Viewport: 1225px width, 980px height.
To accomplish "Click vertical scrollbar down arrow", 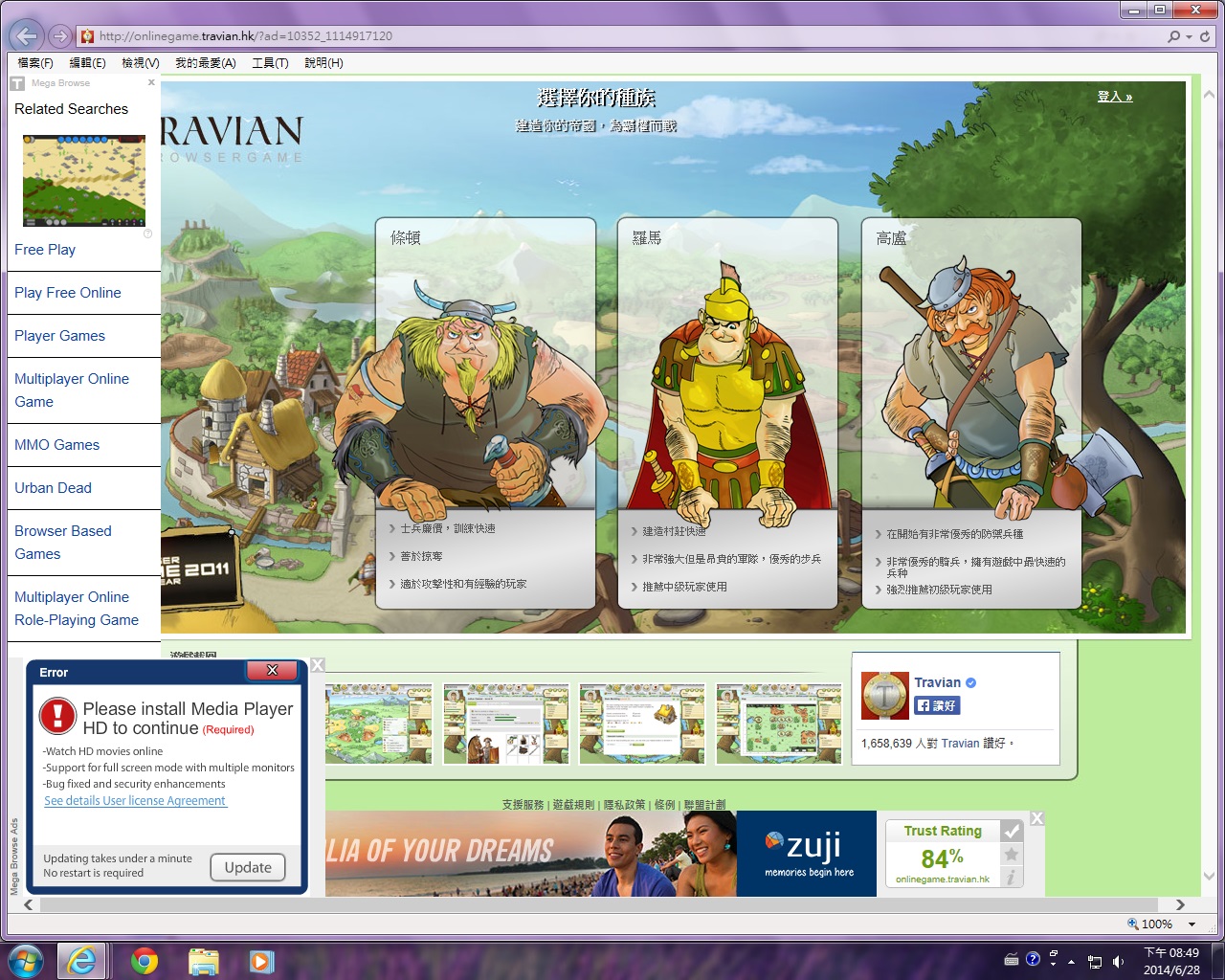I will pyautogui.click(x=1209, y=876).
